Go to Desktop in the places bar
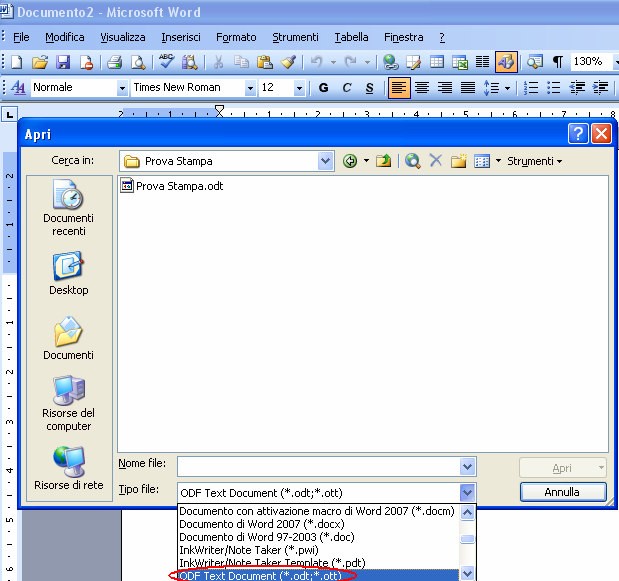The width and height of the screenshot is (619, 581). pos(68,273)
